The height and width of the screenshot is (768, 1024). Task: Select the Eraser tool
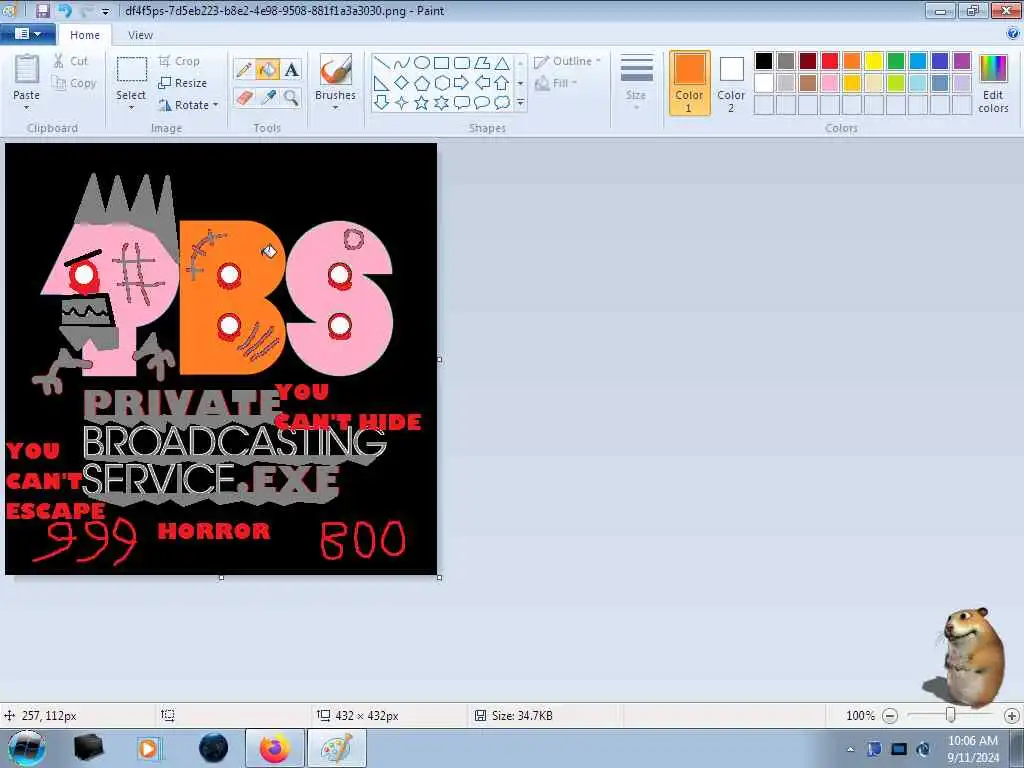(244, 97)
